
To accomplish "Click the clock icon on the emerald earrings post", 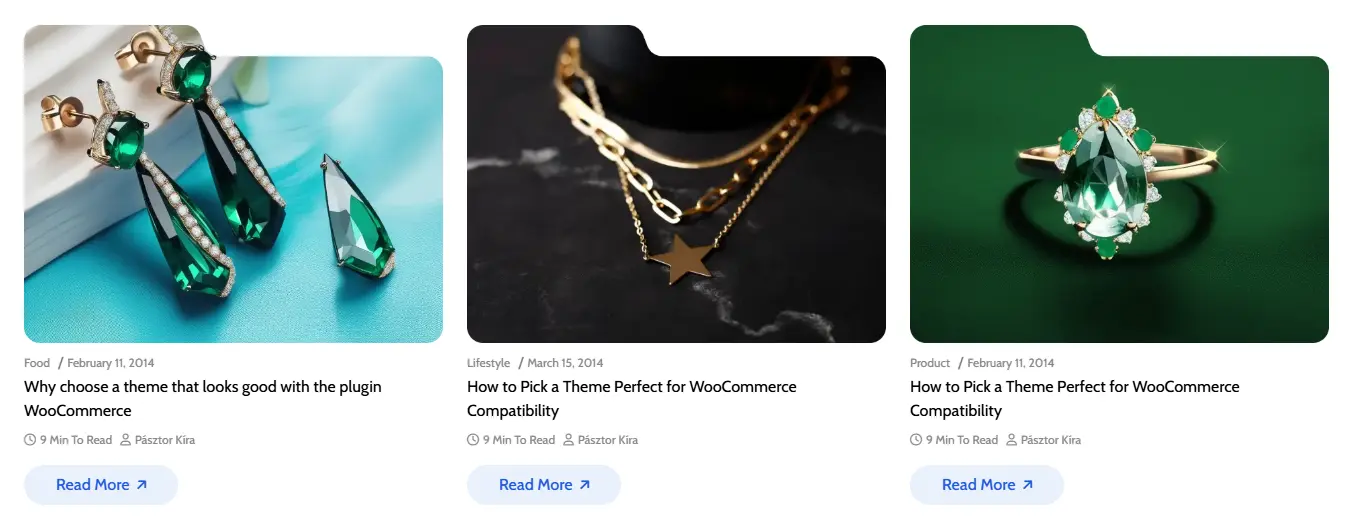I will pyautogui.click(x=30, y=440).
